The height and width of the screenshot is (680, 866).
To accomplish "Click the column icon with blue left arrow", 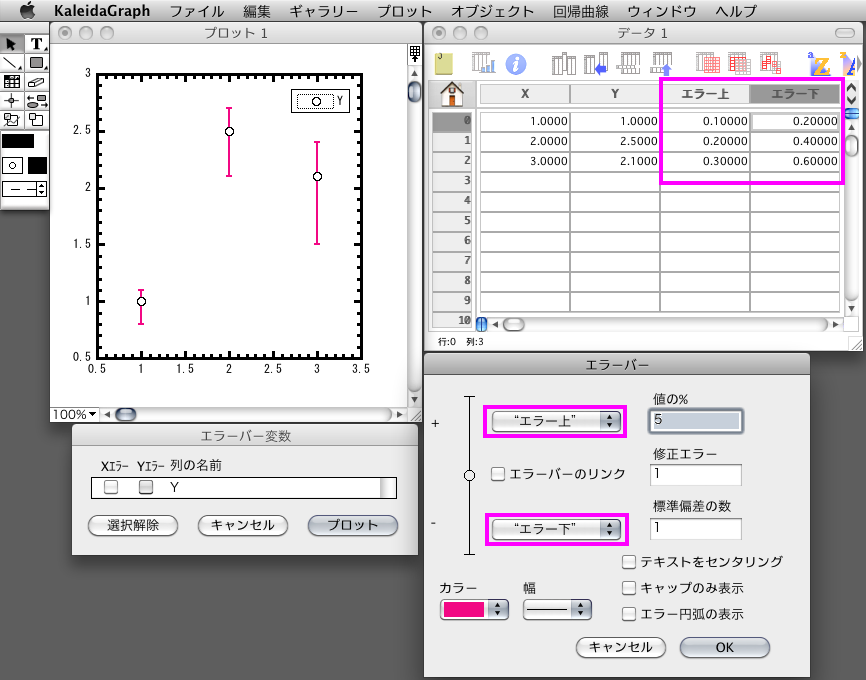I will click(x=596, y=64).
